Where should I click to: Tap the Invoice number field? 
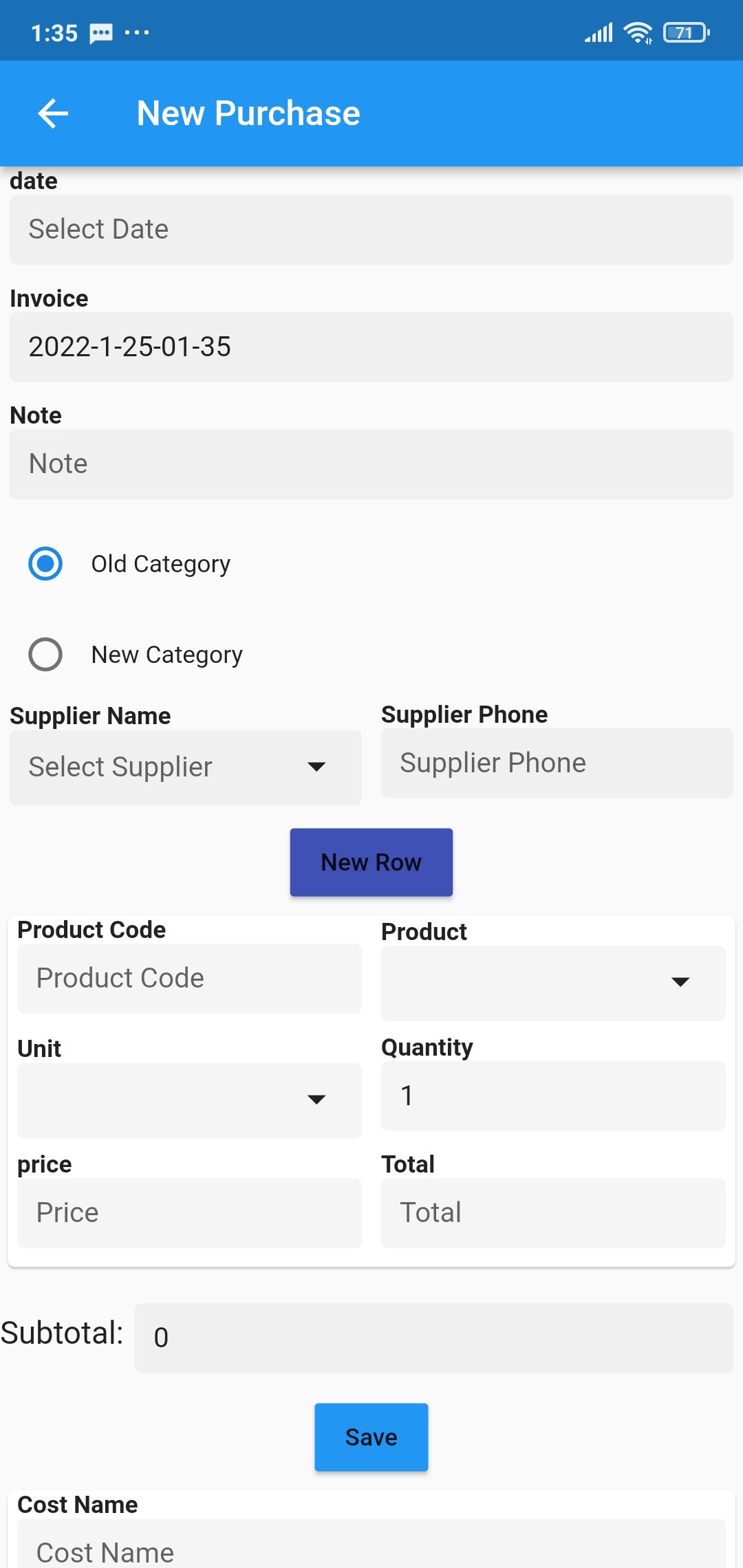click(x=371, y=347)
